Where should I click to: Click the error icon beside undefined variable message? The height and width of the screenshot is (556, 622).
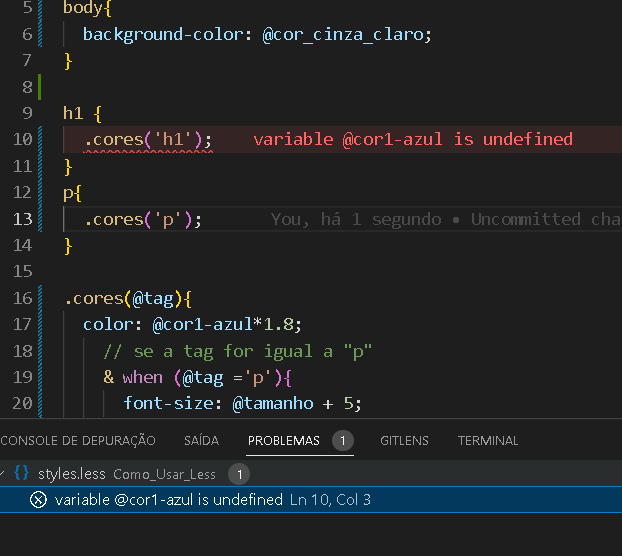38,500
